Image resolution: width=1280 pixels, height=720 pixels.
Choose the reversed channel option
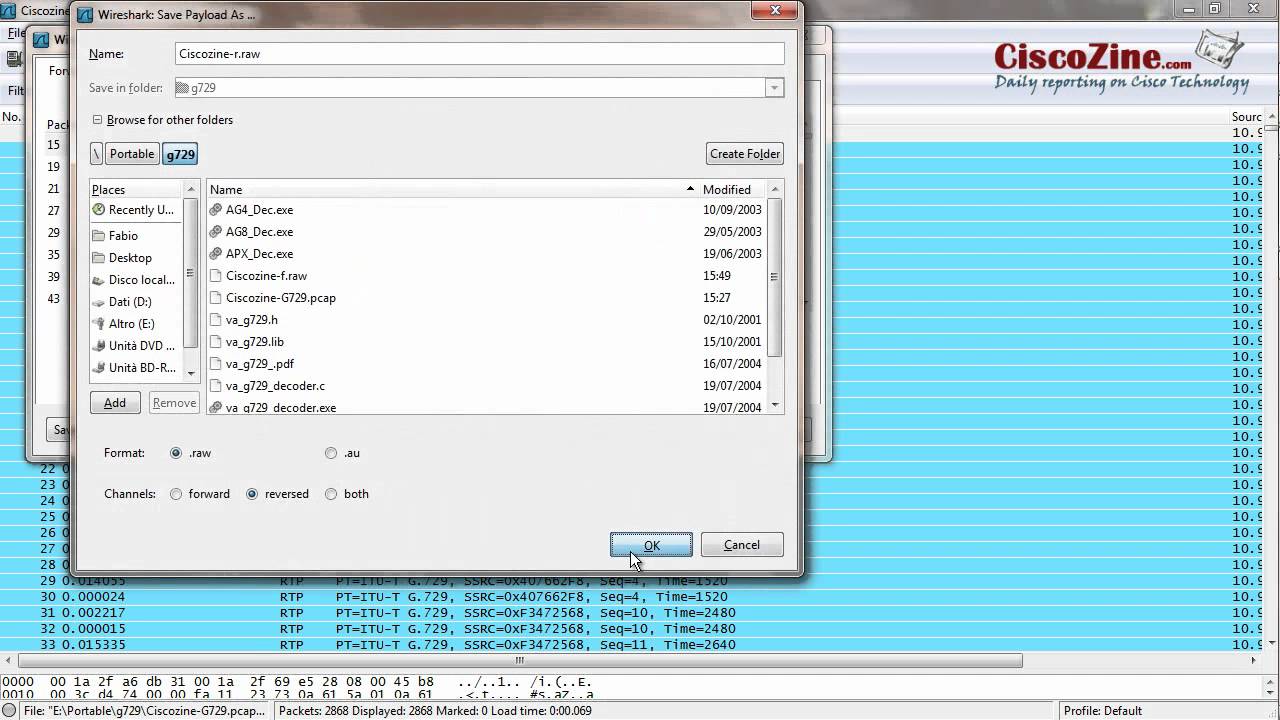point(252,494)
